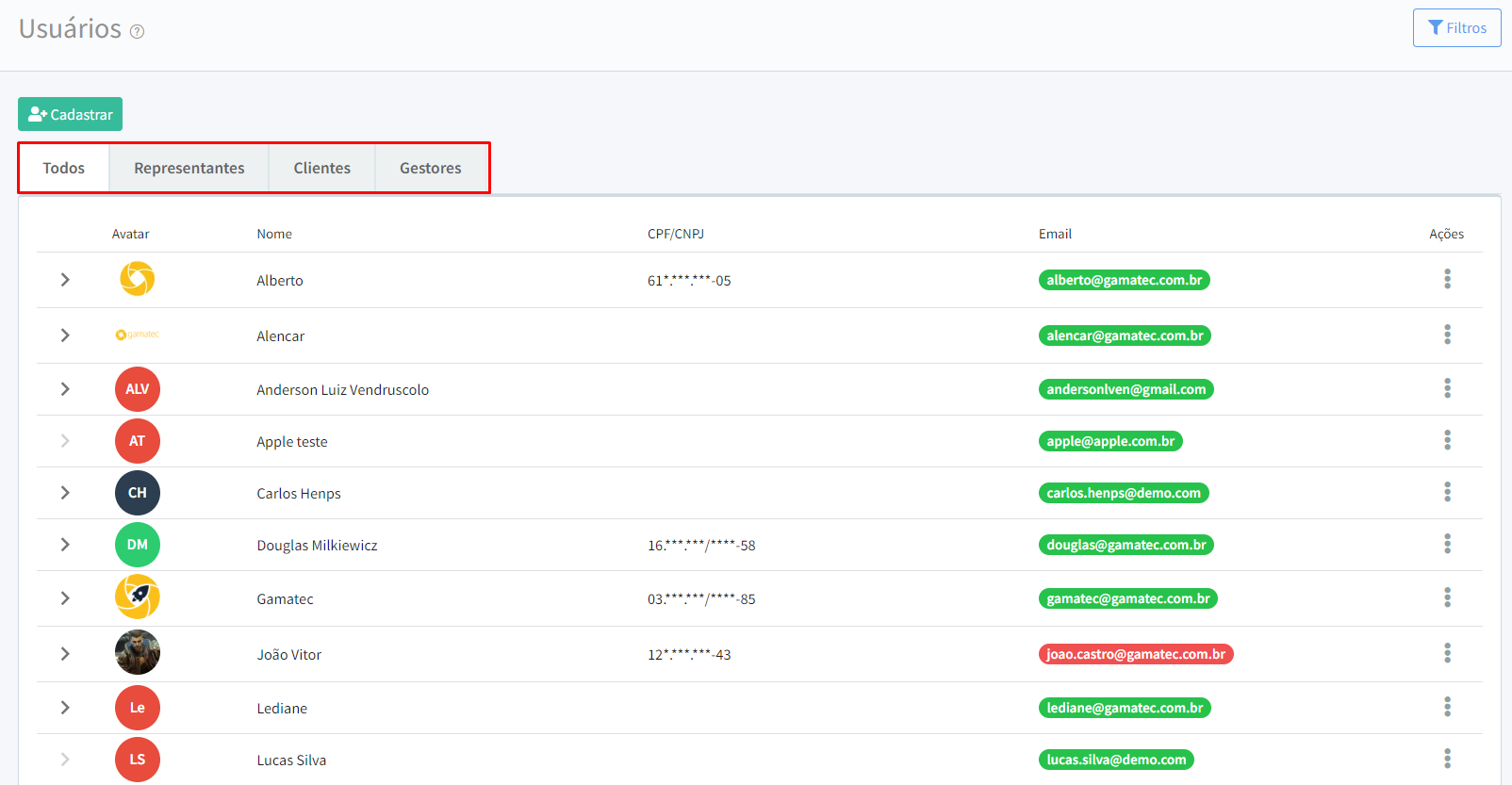1512x785 pixels.
Task: Click the Gamatec rocket avatar
Action: (138, 597)
